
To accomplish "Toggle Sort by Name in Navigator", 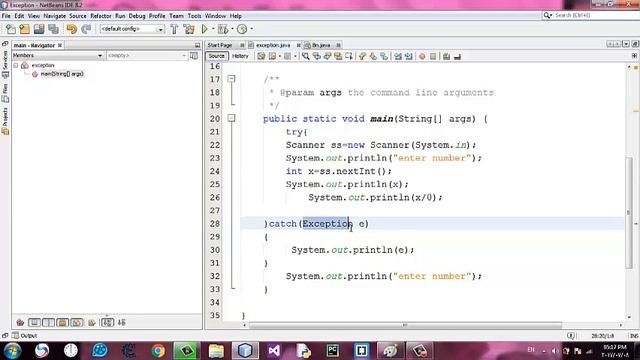I will tap(107, 322).
